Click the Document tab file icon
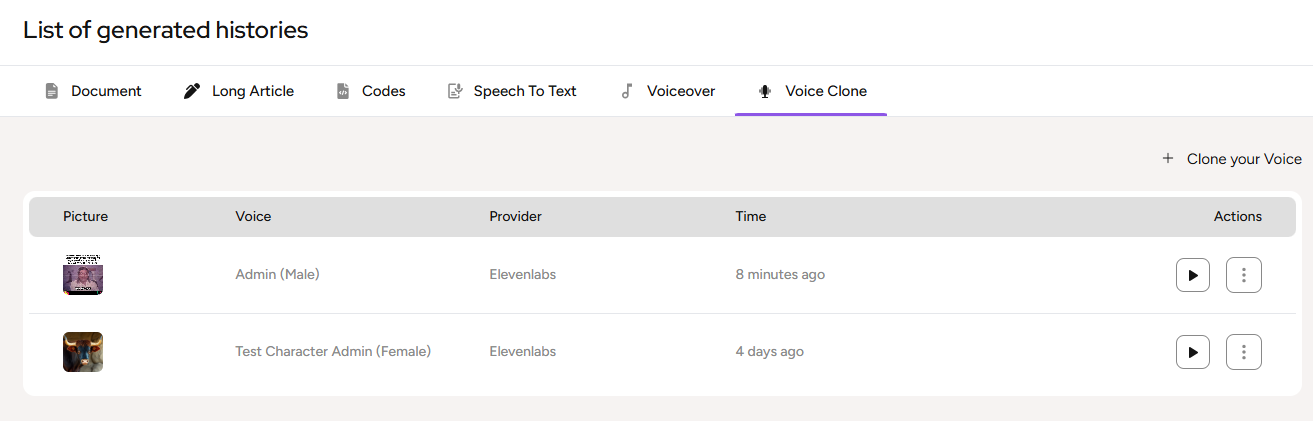 tap(52, 91)
